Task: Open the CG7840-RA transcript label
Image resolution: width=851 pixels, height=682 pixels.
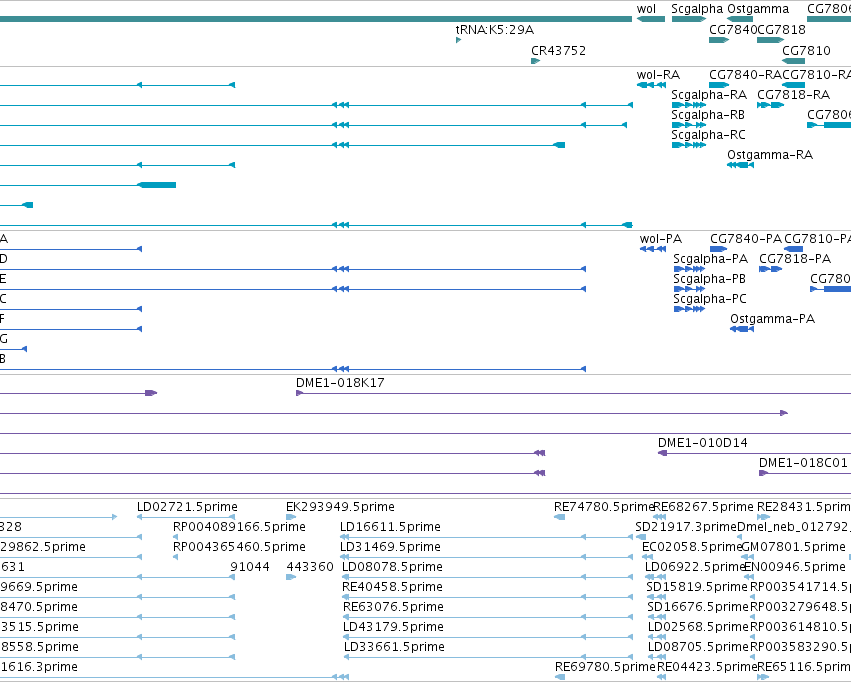Action: click(x=745, y=75)
